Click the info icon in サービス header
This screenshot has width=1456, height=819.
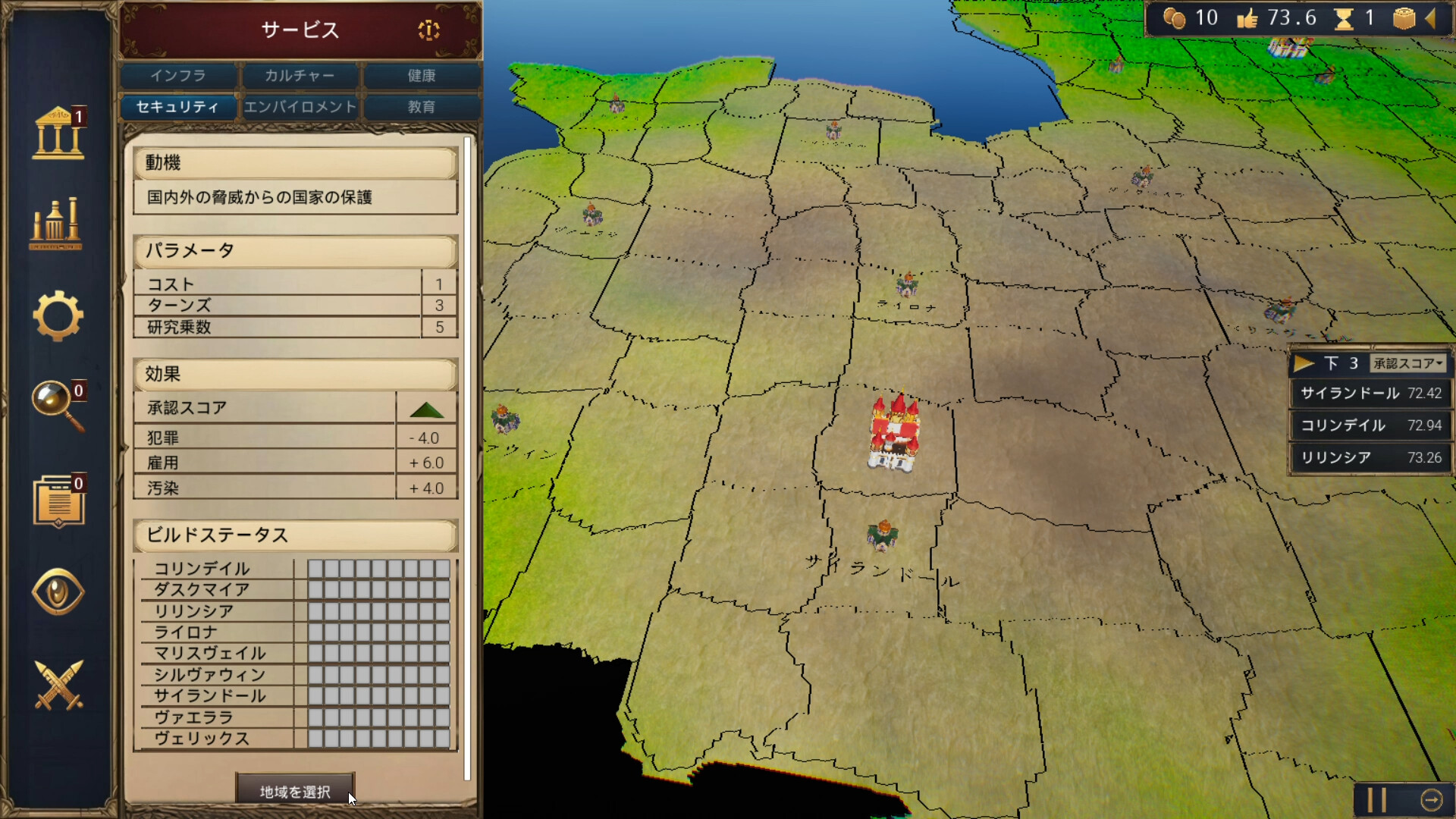point(428,30)
